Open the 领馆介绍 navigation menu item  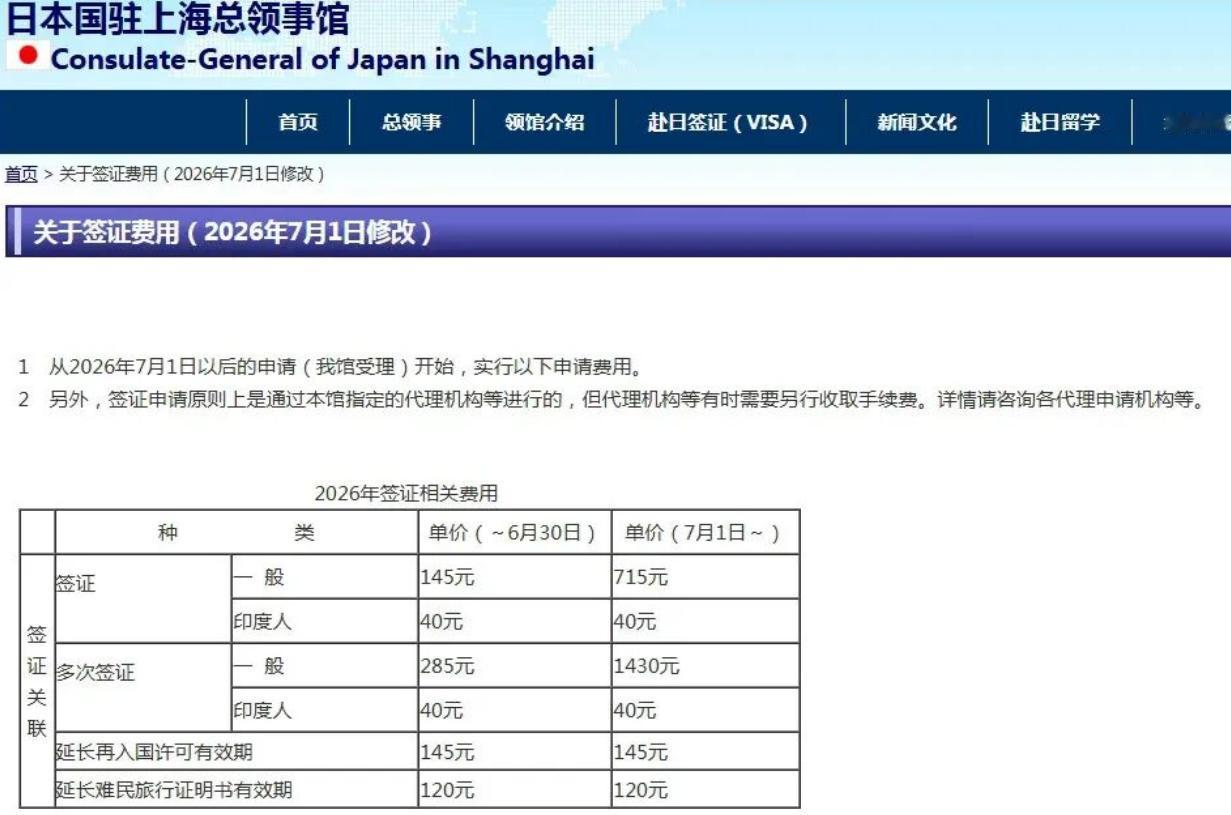click(x=544, y=123)
